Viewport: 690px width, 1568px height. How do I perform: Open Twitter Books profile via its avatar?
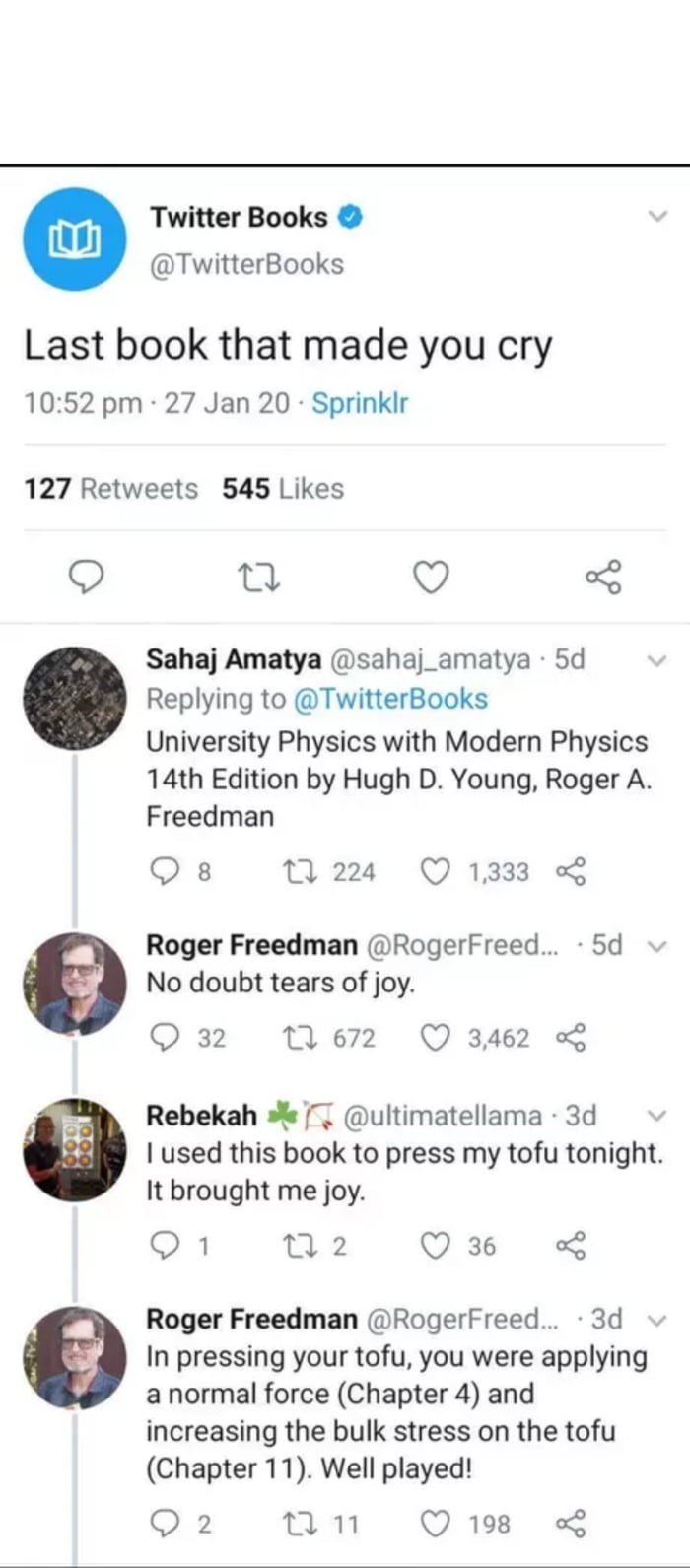pos(74,239)
